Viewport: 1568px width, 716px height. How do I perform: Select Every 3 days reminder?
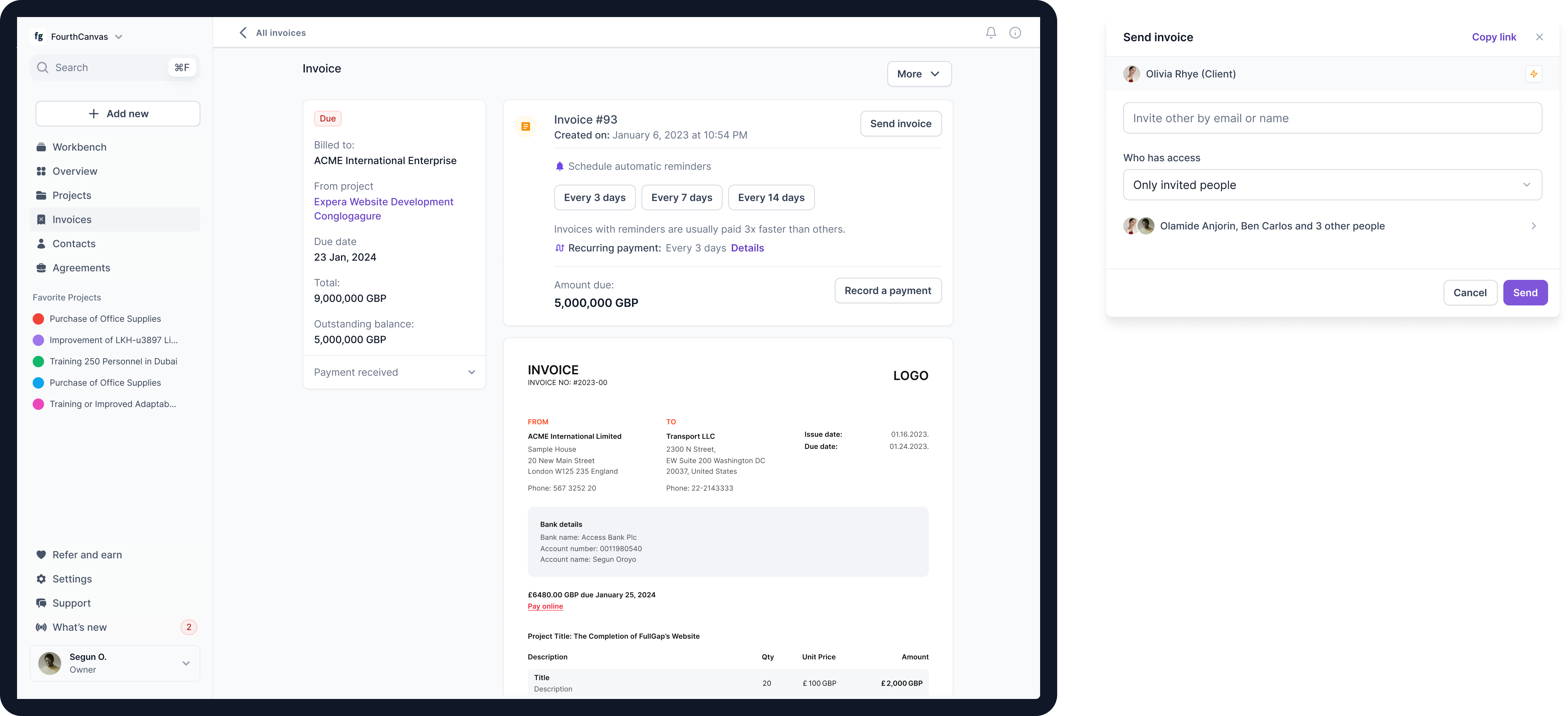coord(595,198)
